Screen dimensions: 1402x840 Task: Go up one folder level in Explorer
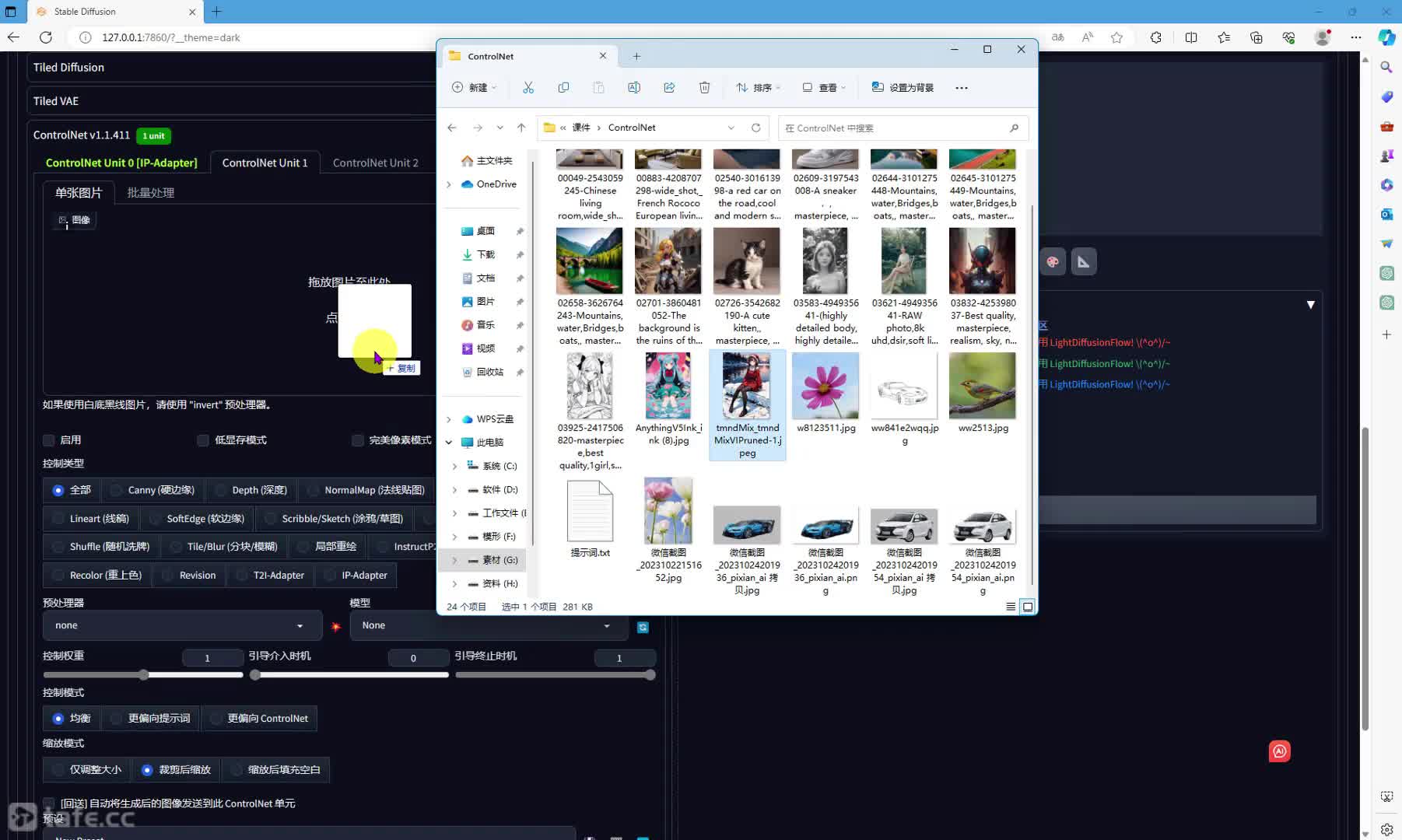pos(521,128)
